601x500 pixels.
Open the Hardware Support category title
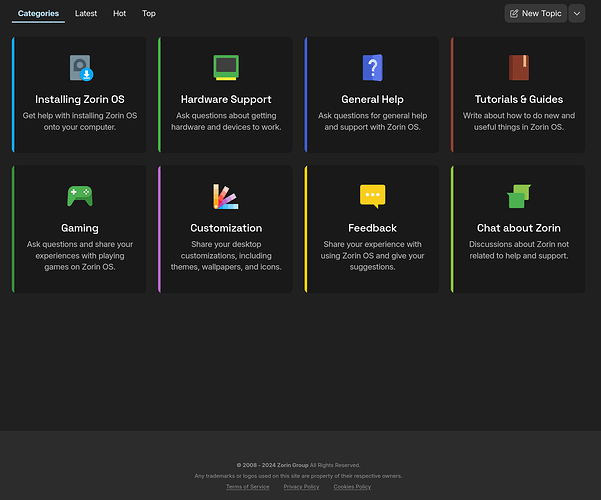click(226, 100)
